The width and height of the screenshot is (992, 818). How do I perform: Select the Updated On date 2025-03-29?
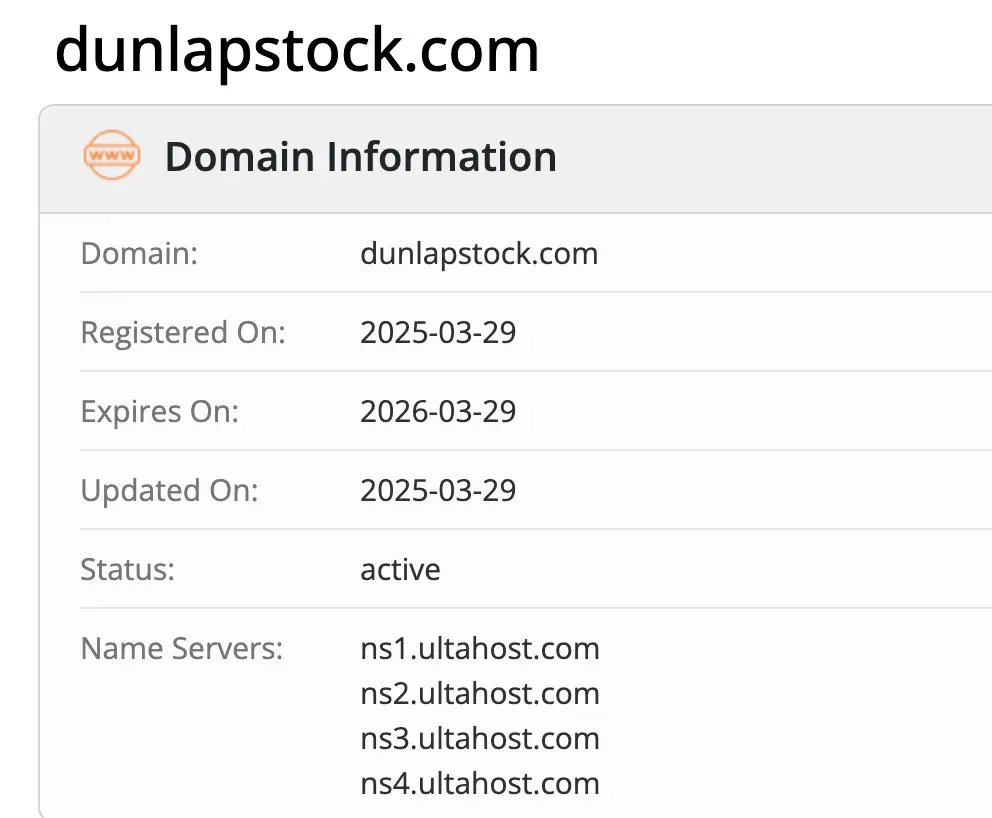click(438, 491)
